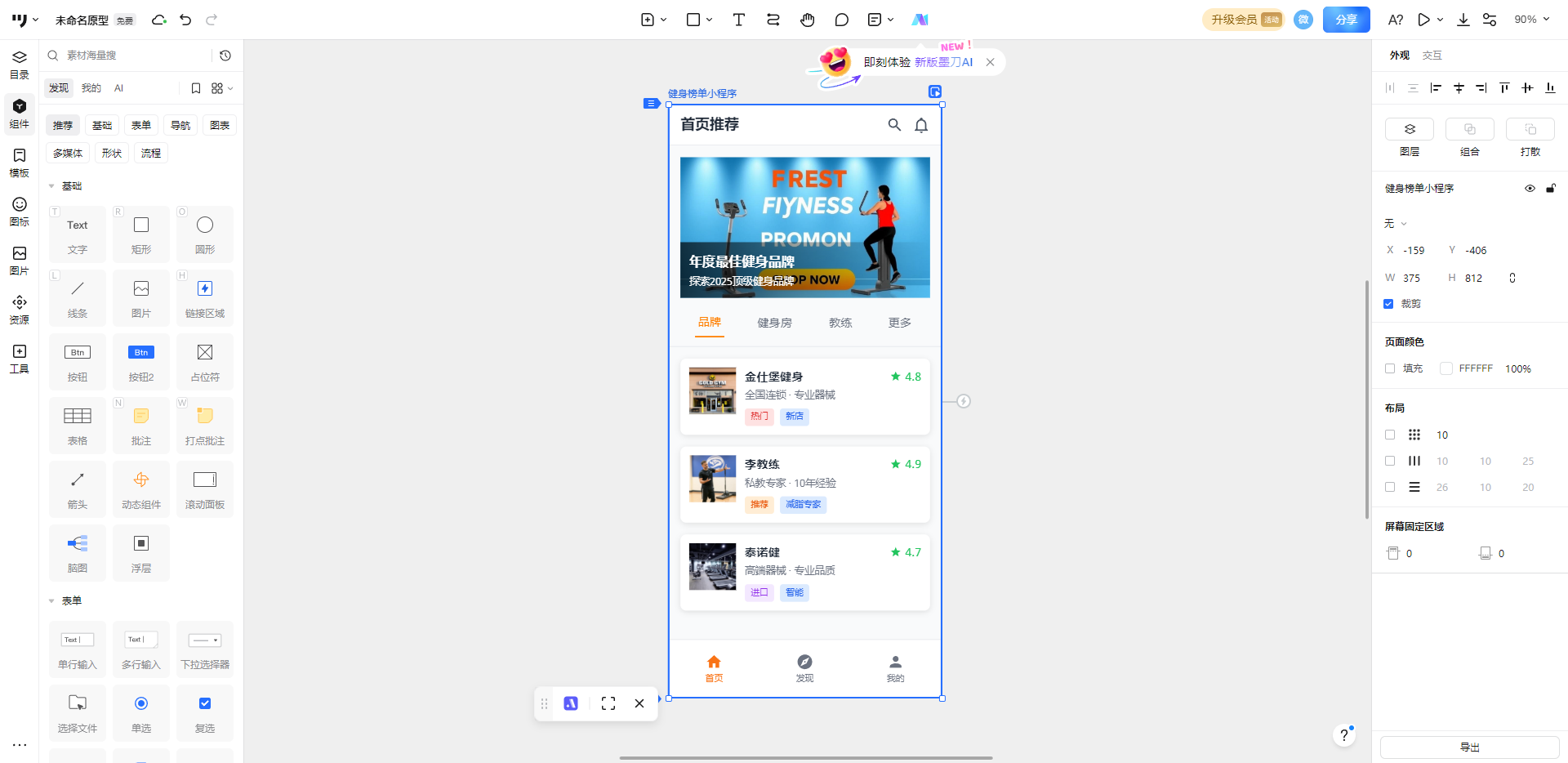Click the fullscreen icon in floating toolbar
The height and width of the screenshot is (763, 1568).
coord(608,703)
